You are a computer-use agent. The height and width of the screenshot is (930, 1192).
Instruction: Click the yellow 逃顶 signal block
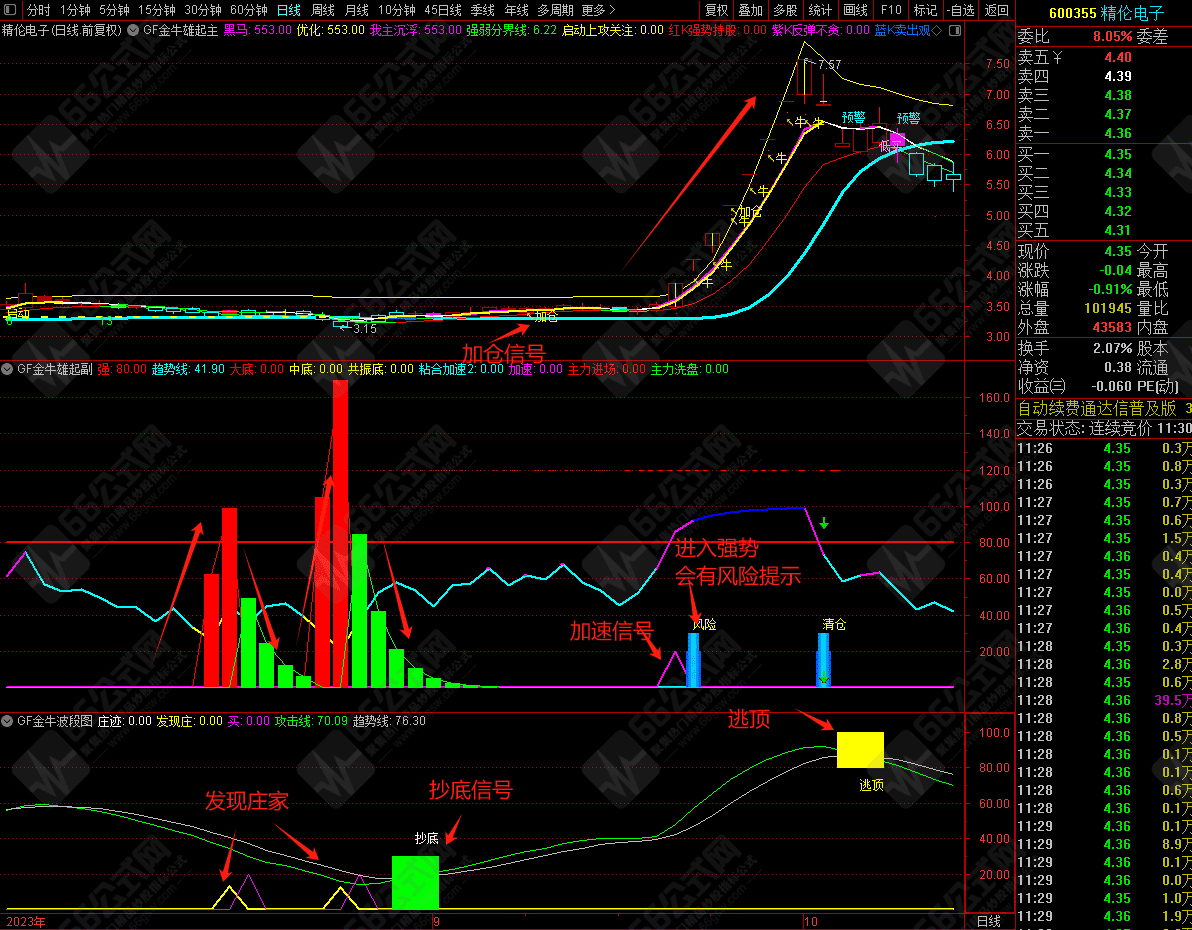861,750
